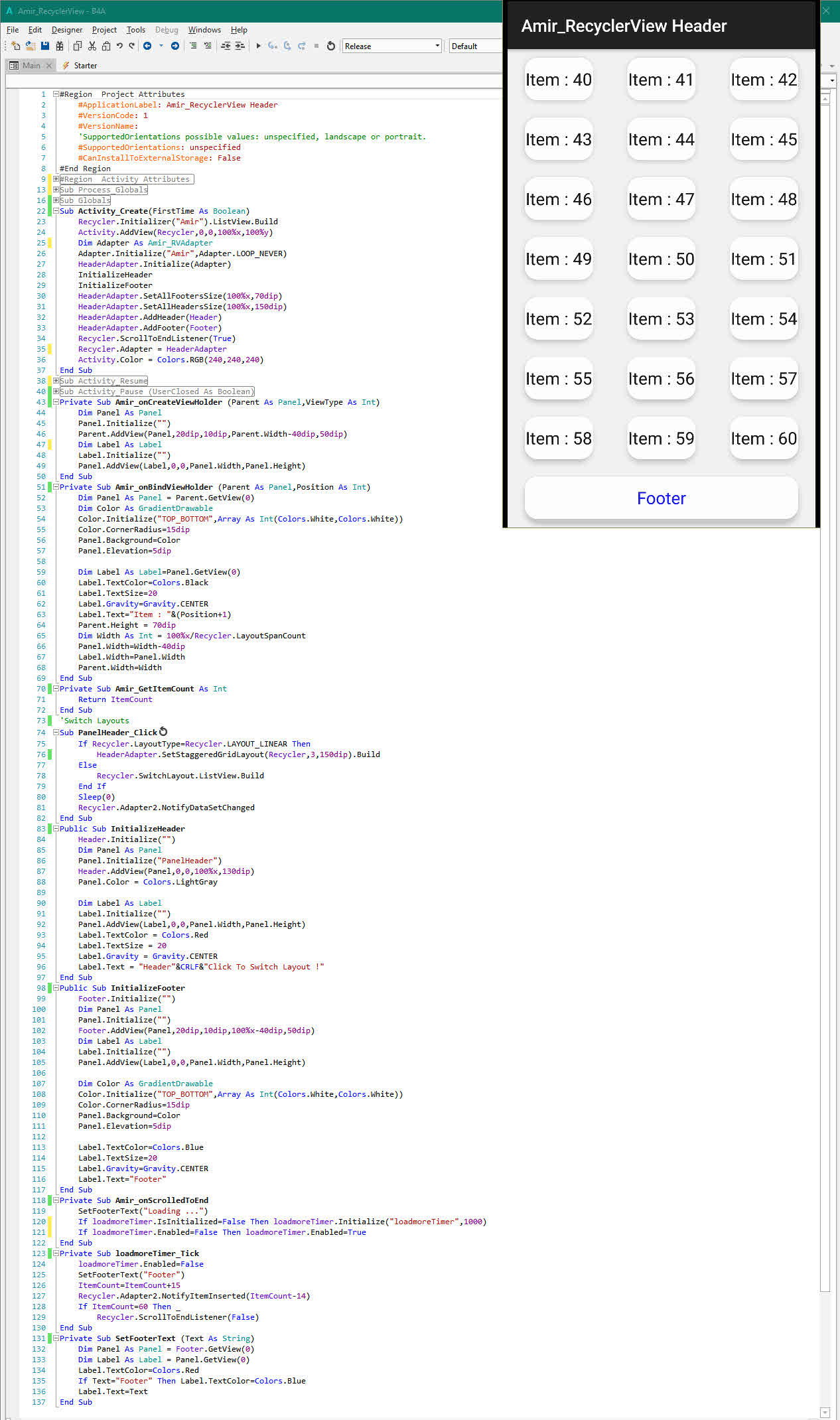Open the Tools menu

[136, 30]
